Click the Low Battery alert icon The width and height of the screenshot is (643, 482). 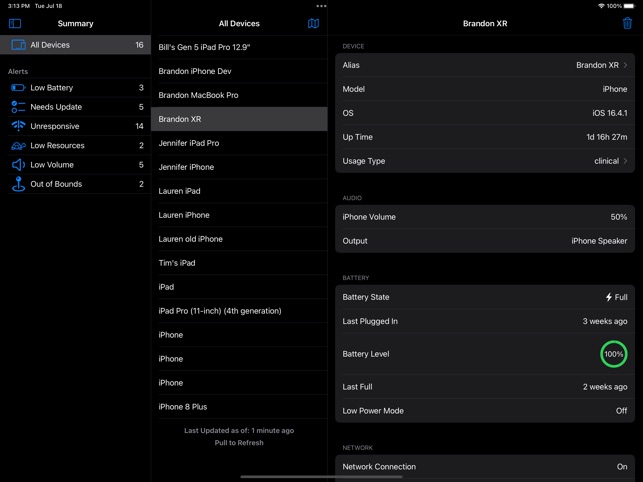point(18,87)
